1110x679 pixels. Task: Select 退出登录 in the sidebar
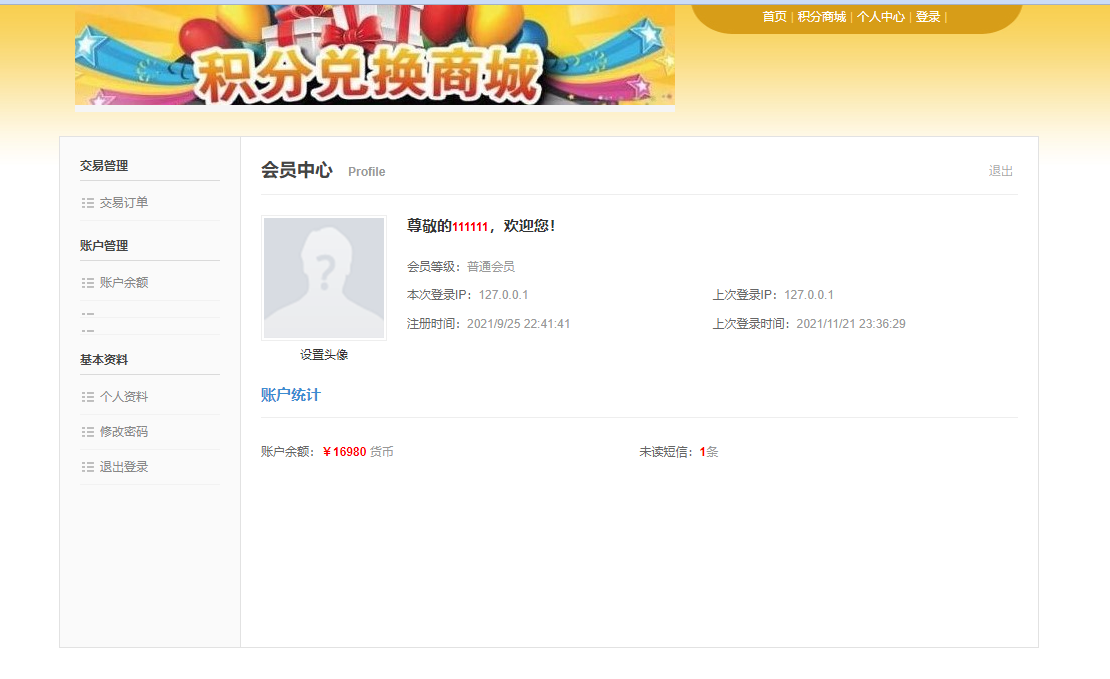123,467
